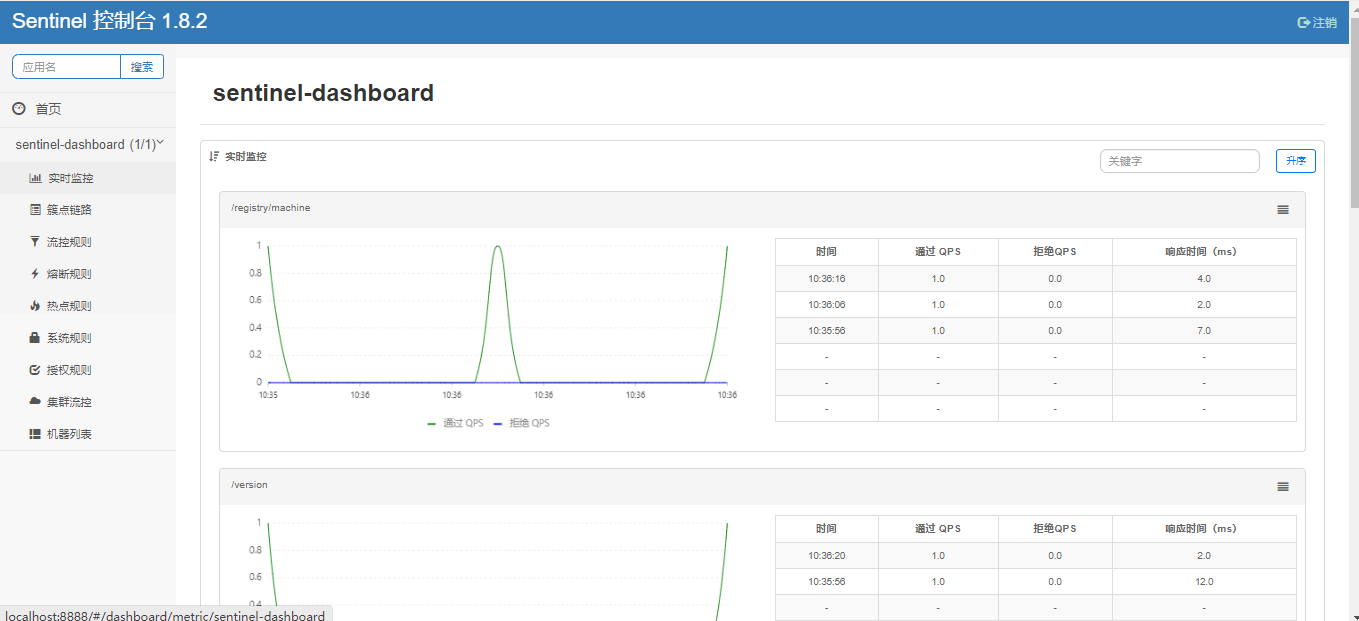Click the 10:35:56 cell in /registry/machine table
The height and width of the screenshot is (621, 1359).
827,331
